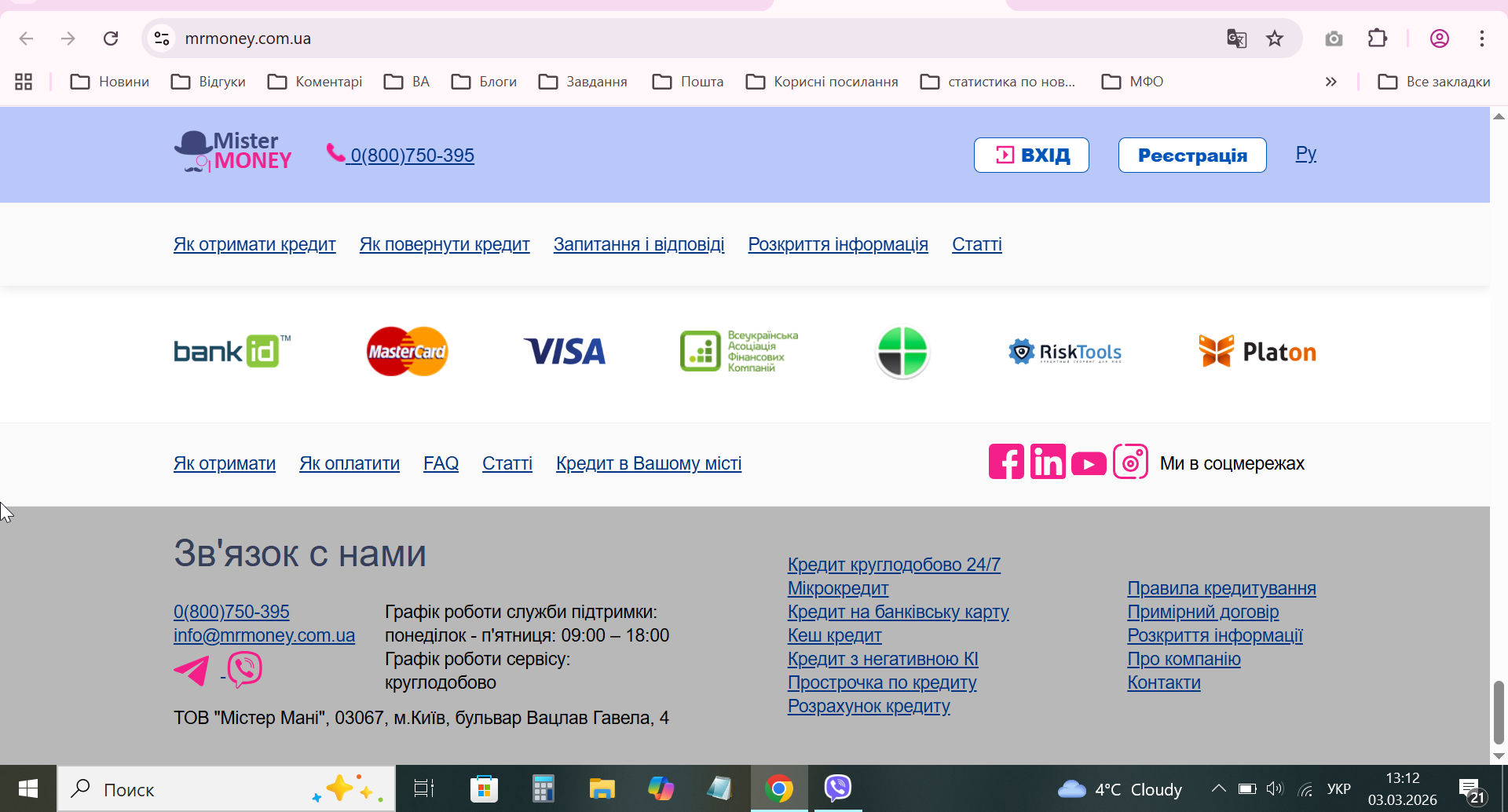
Task: Open Viber from the taskbar
Action: click(838, 788)
